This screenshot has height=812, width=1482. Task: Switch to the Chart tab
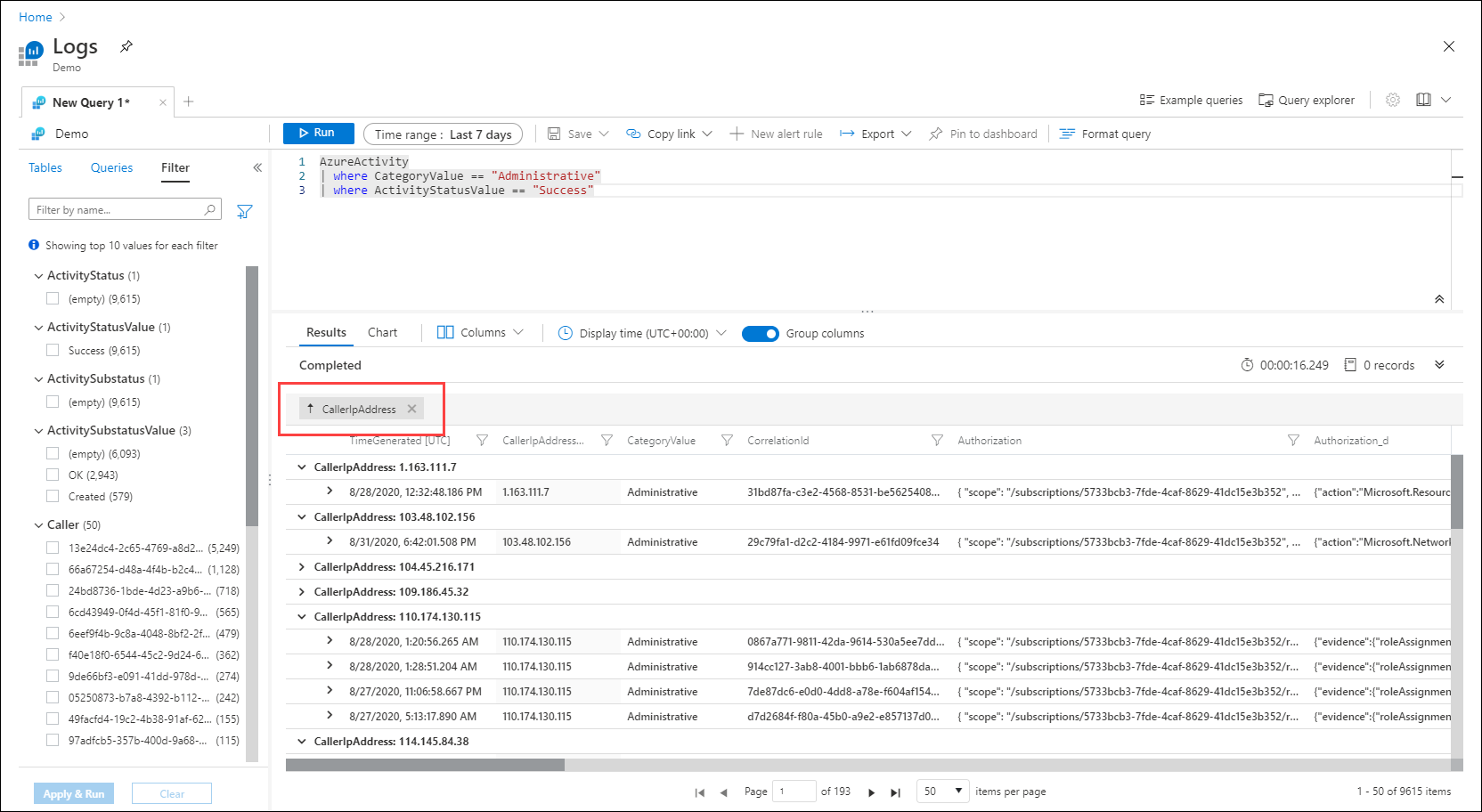point(382,332)
